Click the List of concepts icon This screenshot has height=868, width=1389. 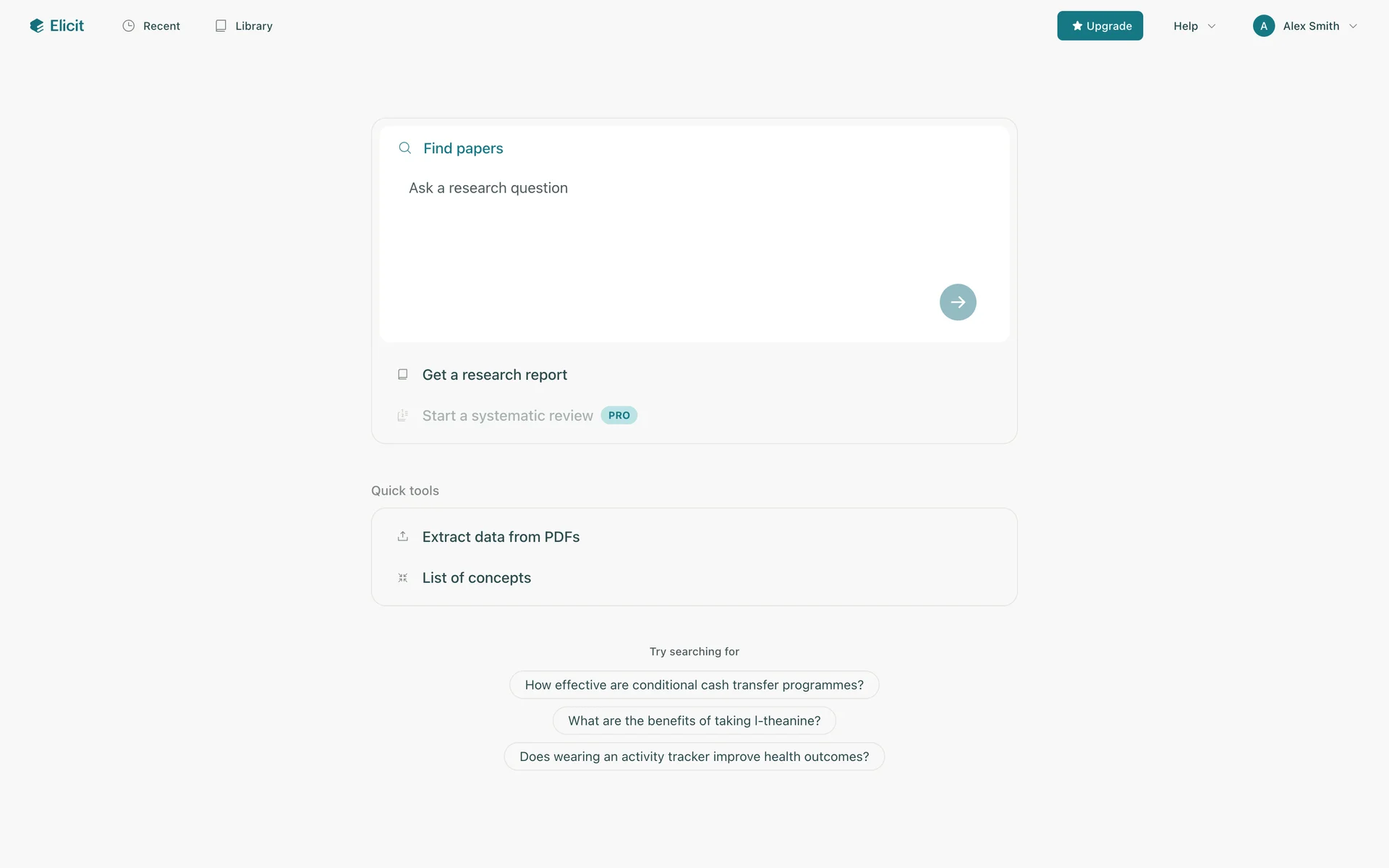(403, 578)
